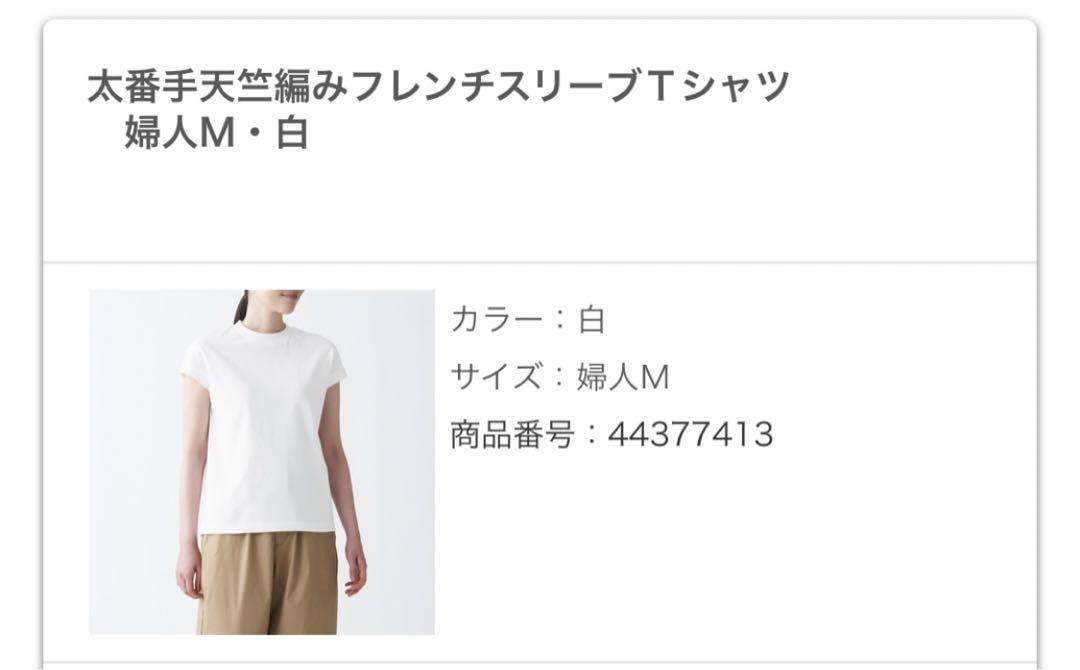Select product number 44377413
Image resolution: width=1080 pixels, height=670 pixels.
[x=690, y=435]
